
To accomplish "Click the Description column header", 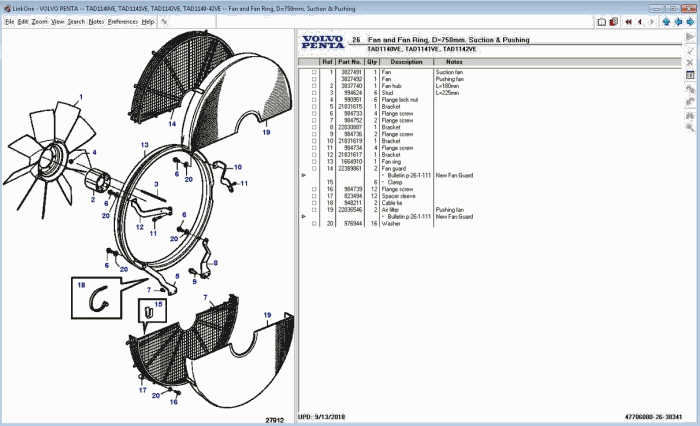I will pos(407,62).
